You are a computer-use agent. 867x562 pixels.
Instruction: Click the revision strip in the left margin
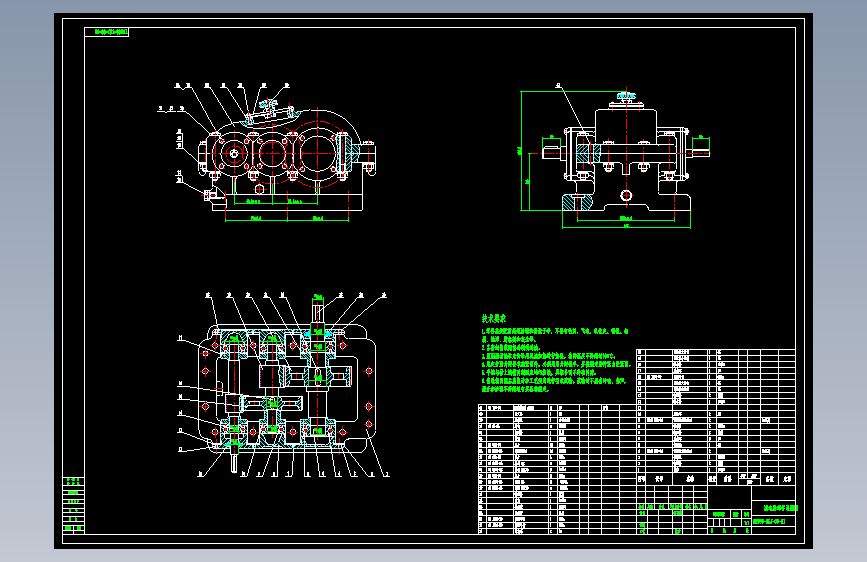pos(74,504)
